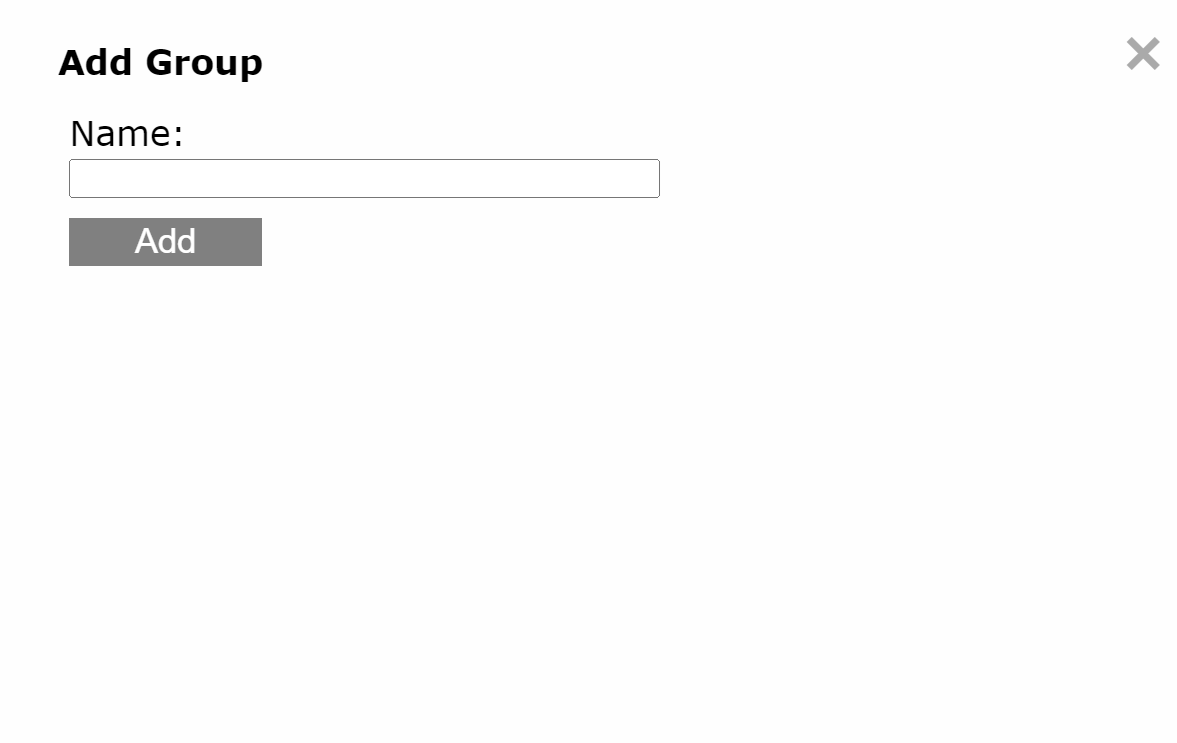Select the Add Group title text
Image resolution: width=1177 pixels, height=743 pixels.
click(x=160, y=63)
